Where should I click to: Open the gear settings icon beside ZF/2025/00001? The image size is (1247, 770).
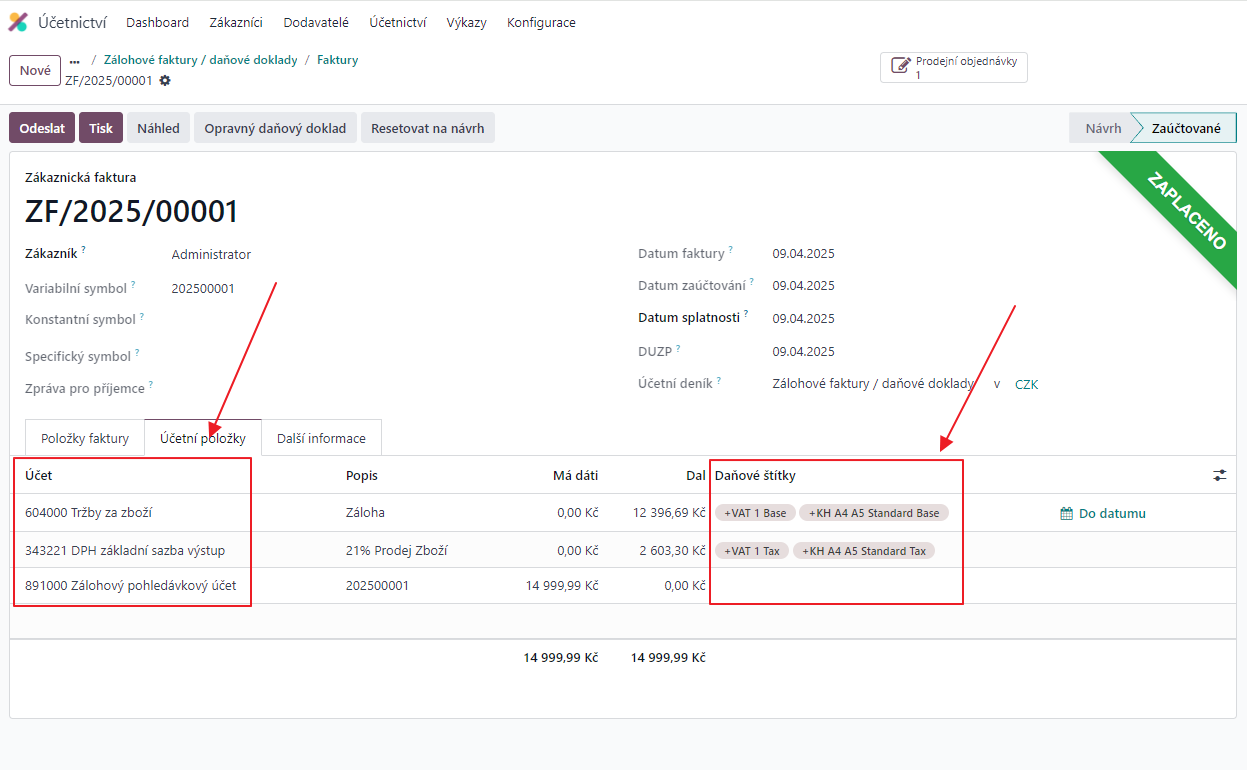165,81
